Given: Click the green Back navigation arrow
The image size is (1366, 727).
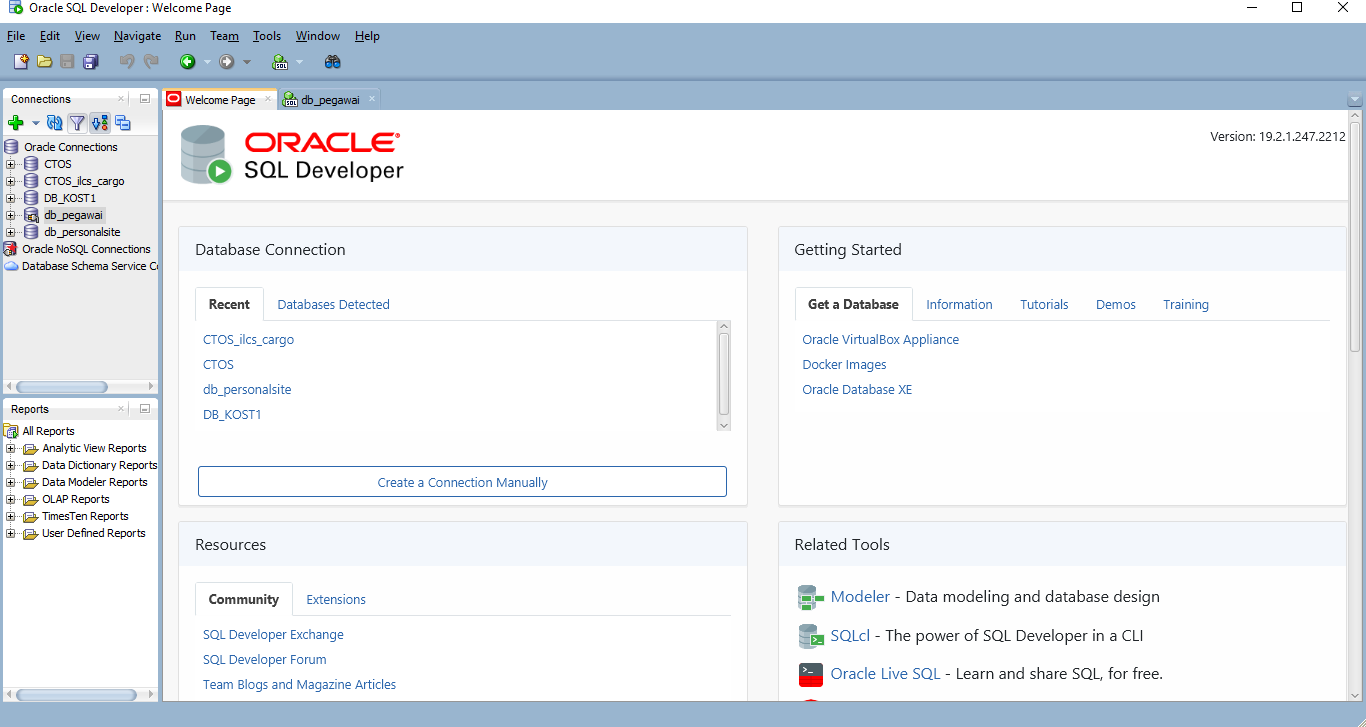Looking at the screenshot, I should tap(187, 62).
